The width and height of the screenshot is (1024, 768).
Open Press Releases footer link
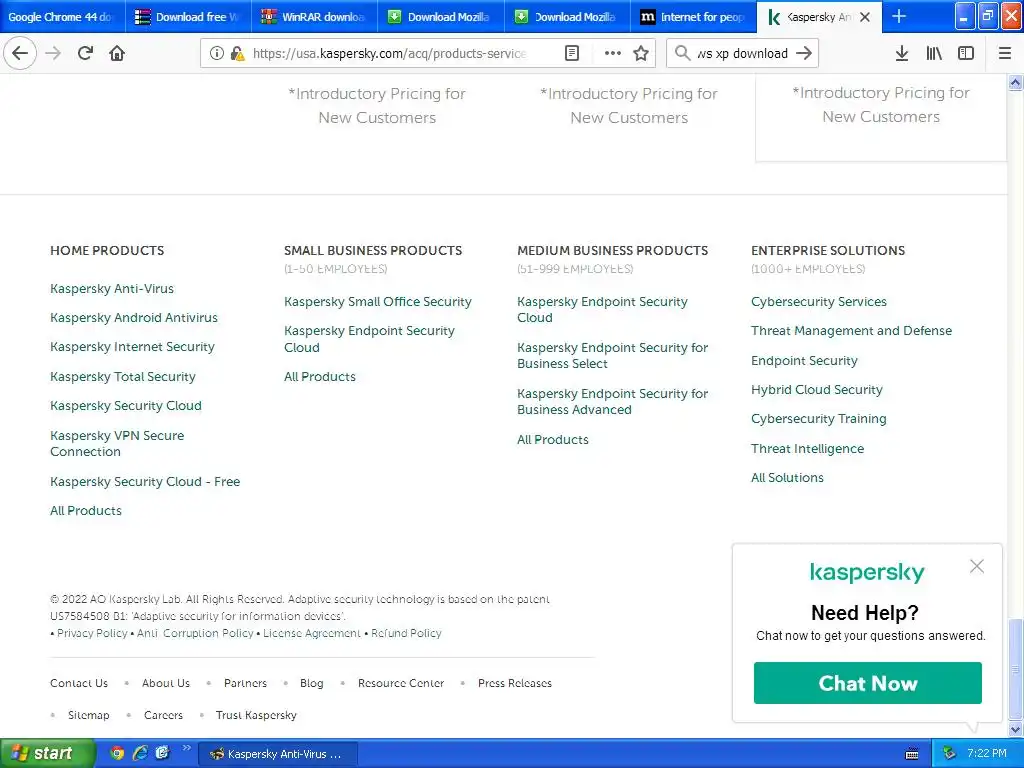click(515, 683)
